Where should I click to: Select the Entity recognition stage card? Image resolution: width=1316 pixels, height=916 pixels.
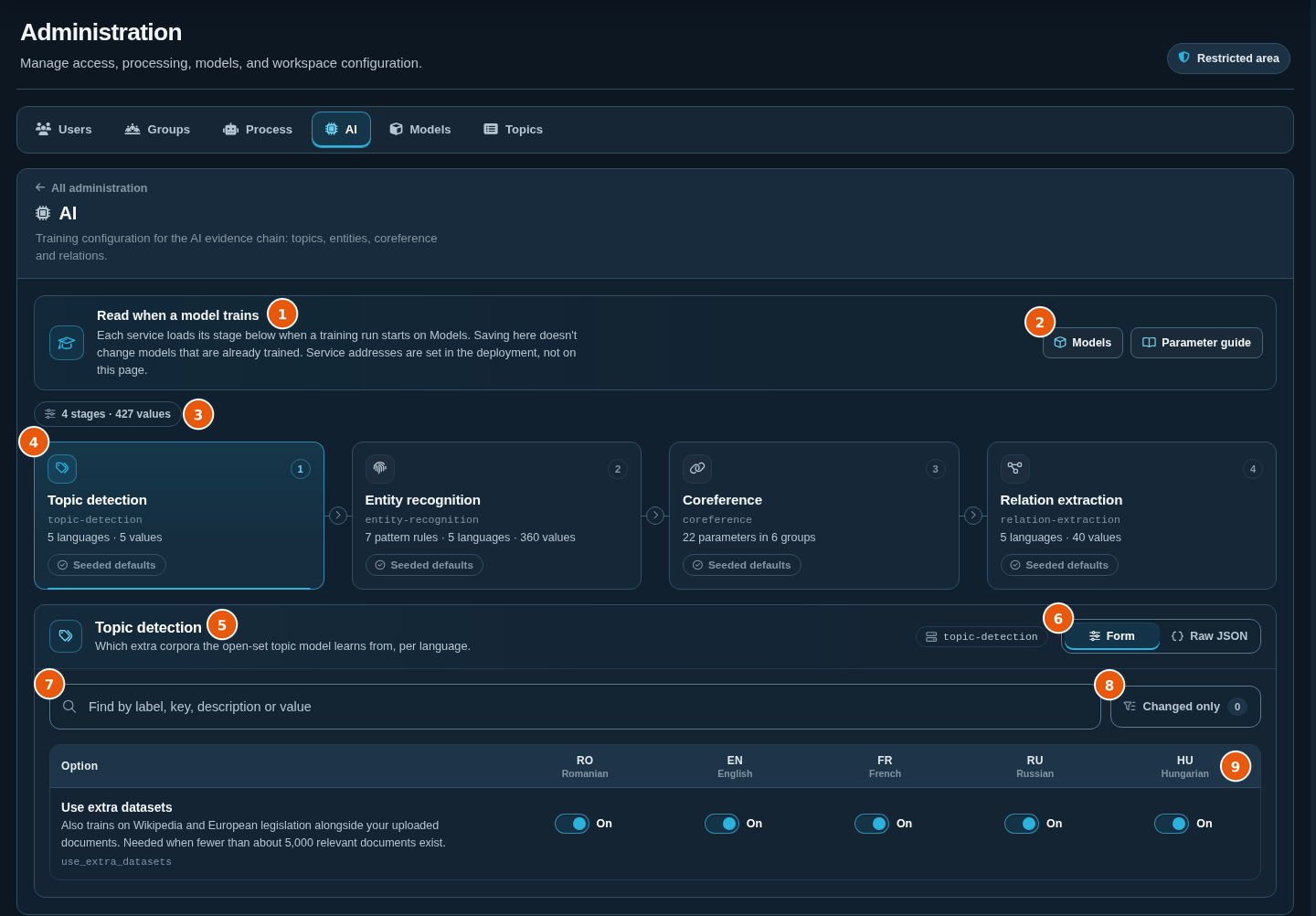point(496,516)
